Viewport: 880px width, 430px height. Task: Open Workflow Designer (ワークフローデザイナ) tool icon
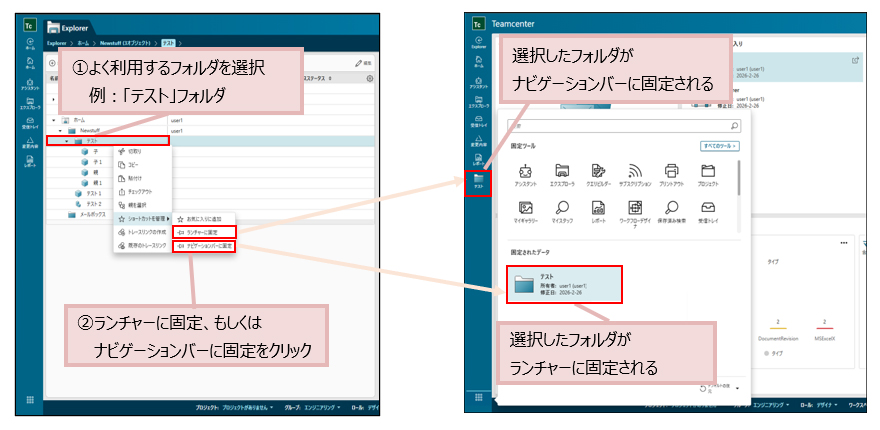635,213
